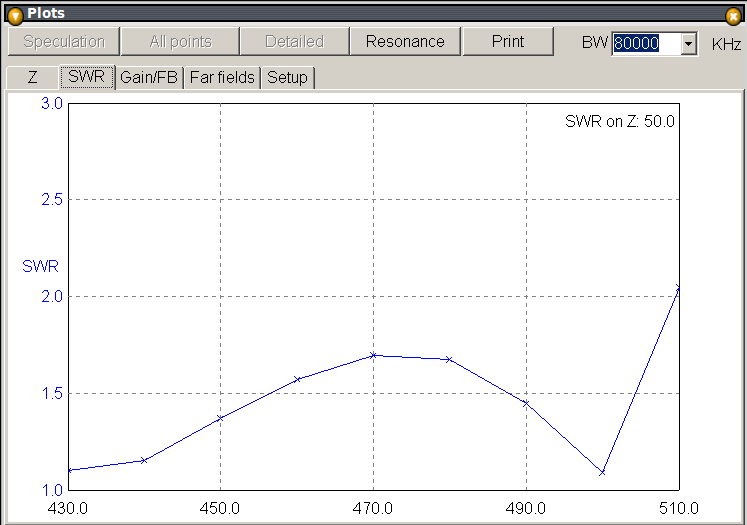
Task: Click the SWR data point at 470.0
Action: pyautogui.click(x=373, y=355)
